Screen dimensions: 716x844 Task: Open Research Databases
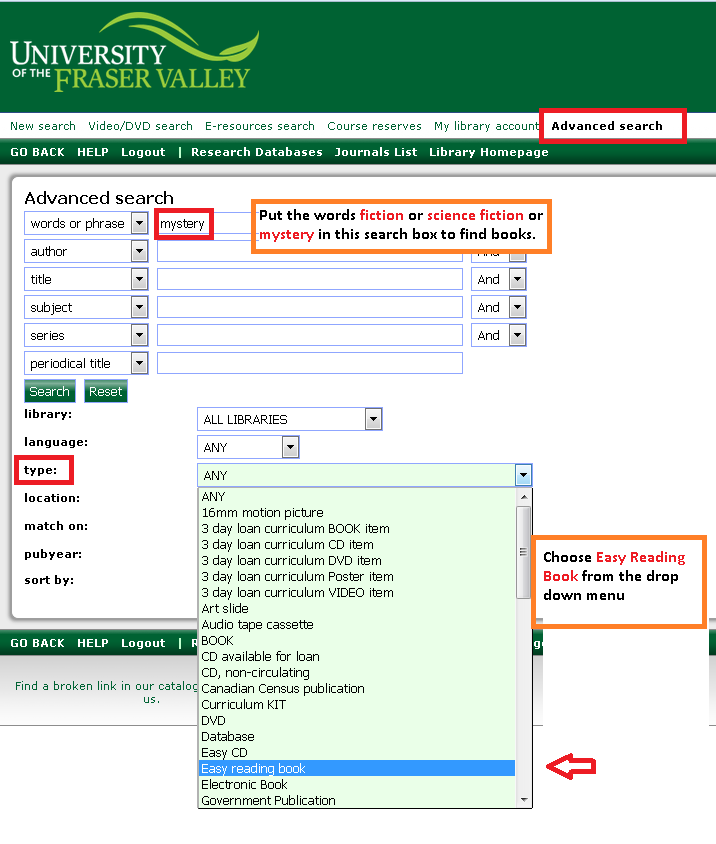(x=257, y=152)
